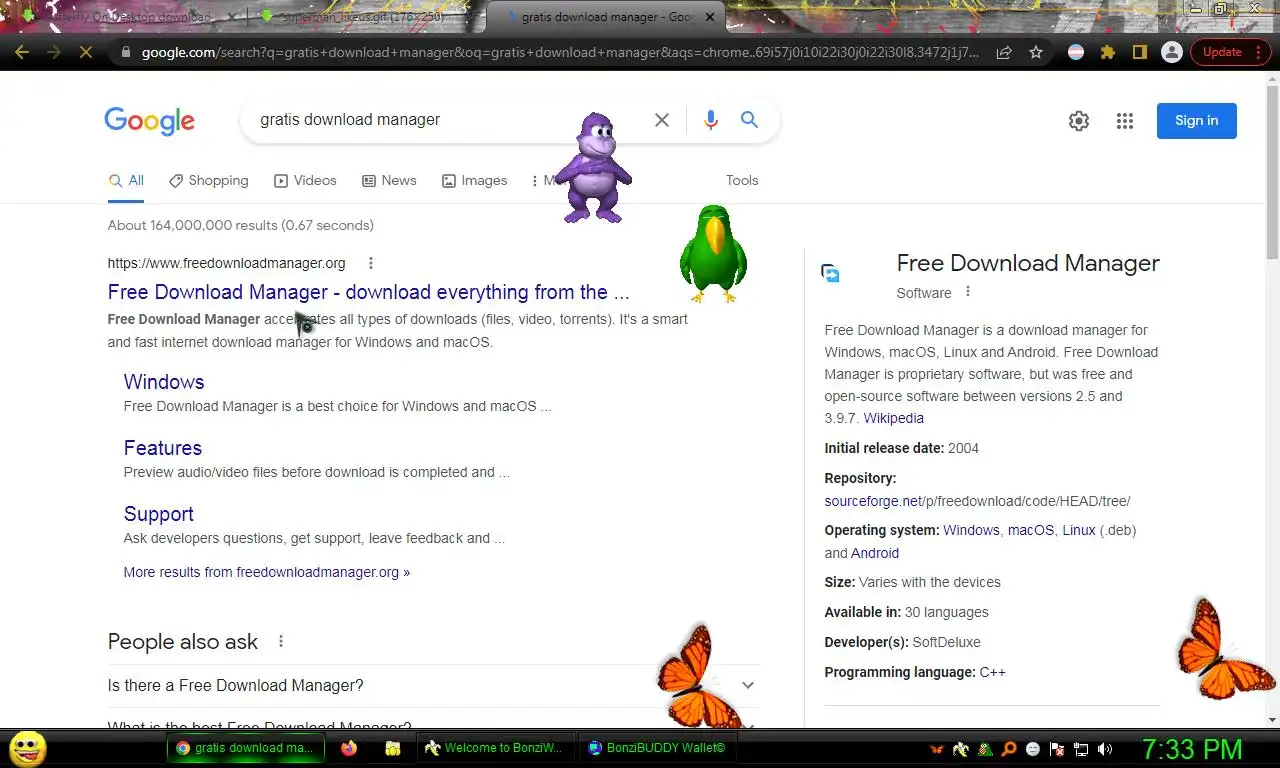The width and height of the screenshot is (1280, 768).
Task: Expand 'Is there a Free Download Manager?'
Action: (433, 686)
